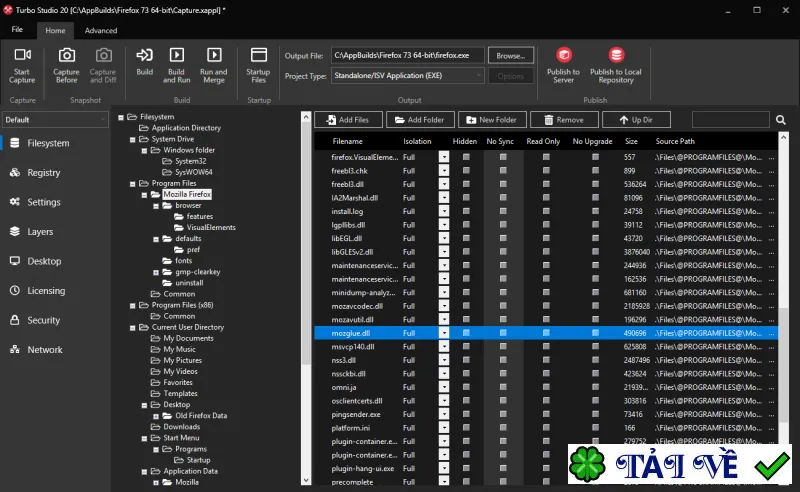Collapse the Current User Directory node

pos(133,328)
